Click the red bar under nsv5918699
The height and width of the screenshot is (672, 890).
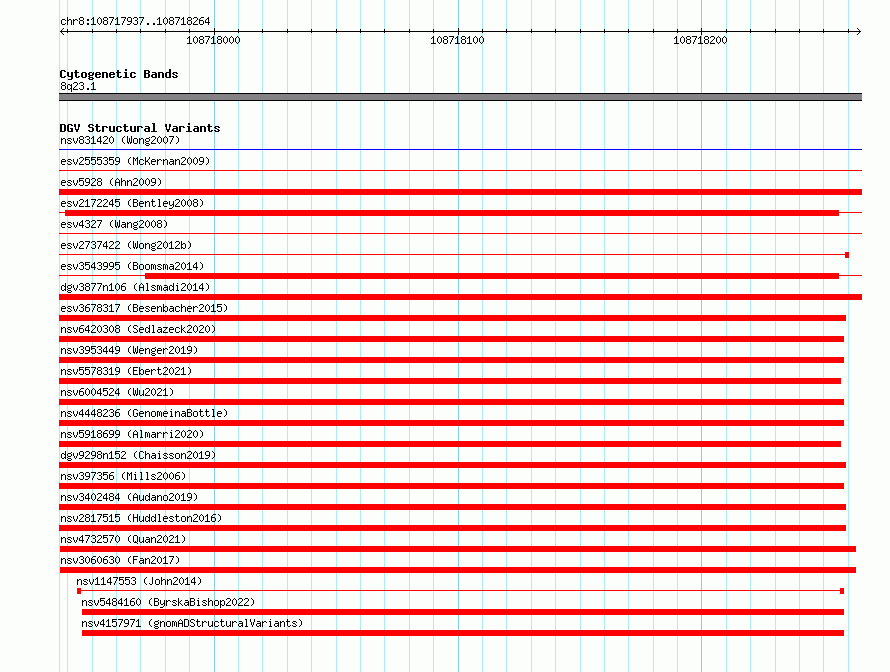(450, 444)
